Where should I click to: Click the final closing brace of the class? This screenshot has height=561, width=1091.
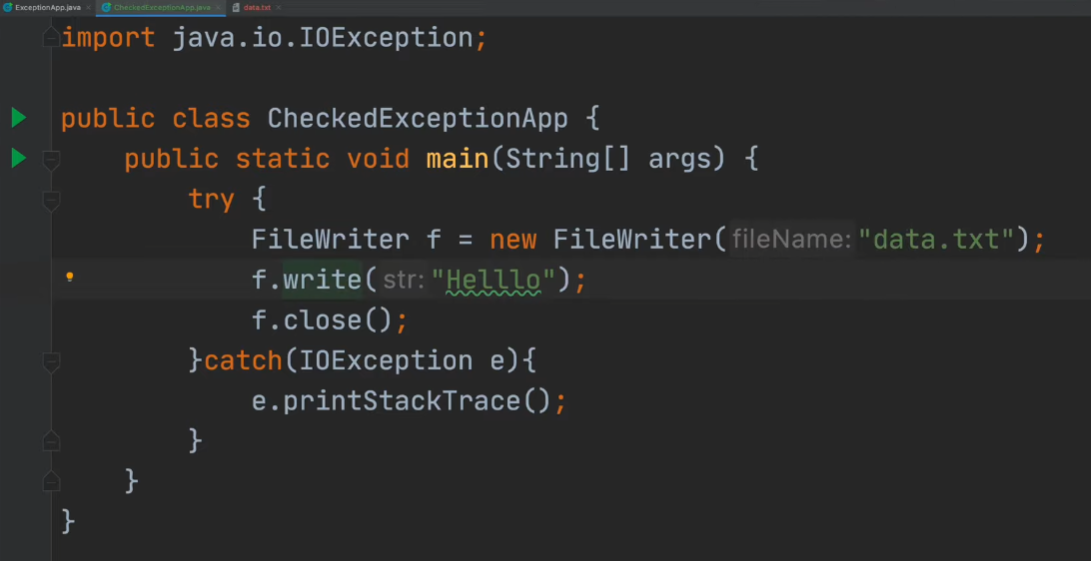coord(67,521)
